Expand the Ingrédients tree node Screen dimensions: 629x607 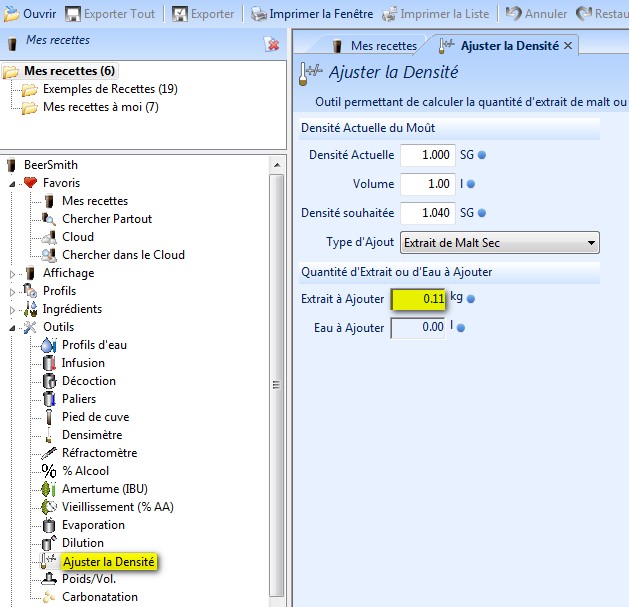tap(13, 309)
